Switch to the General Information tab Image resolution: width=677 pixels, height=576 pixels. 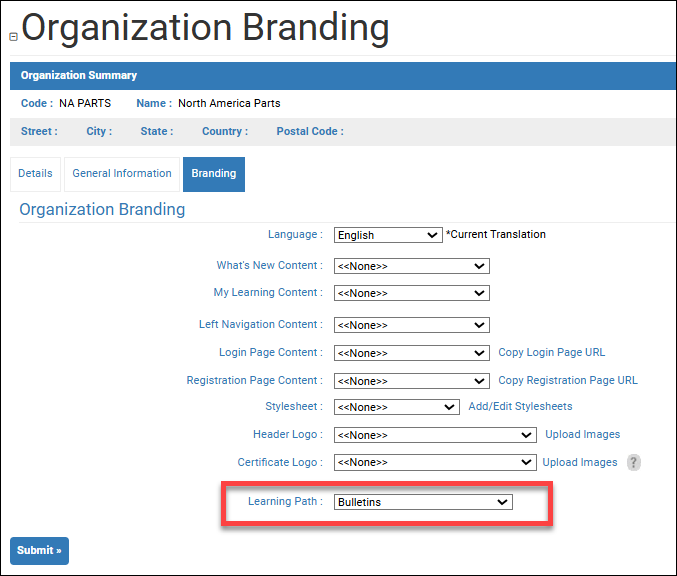coord(122,174)
